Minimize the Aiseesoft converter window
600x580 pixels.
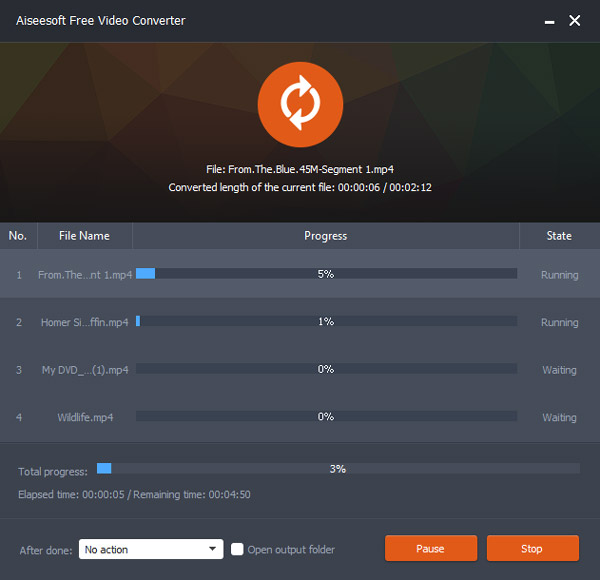549,21
